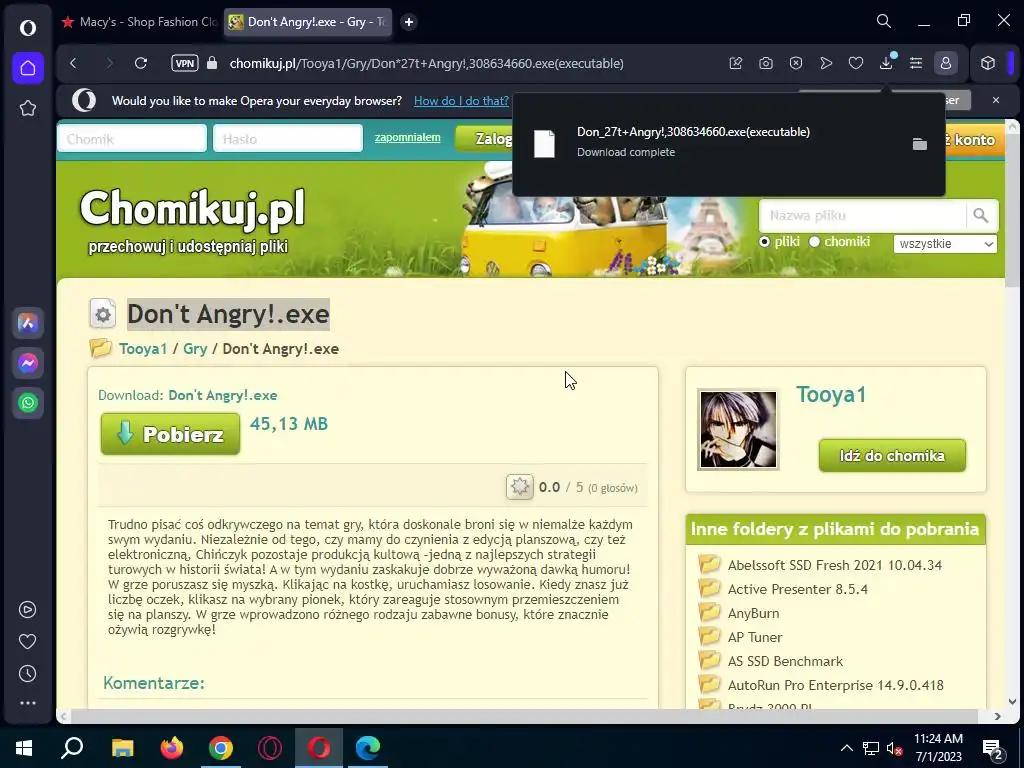Open History clock icon in sidebar
This screenshot has height=768, width=1024.
(x=27, y=673)
